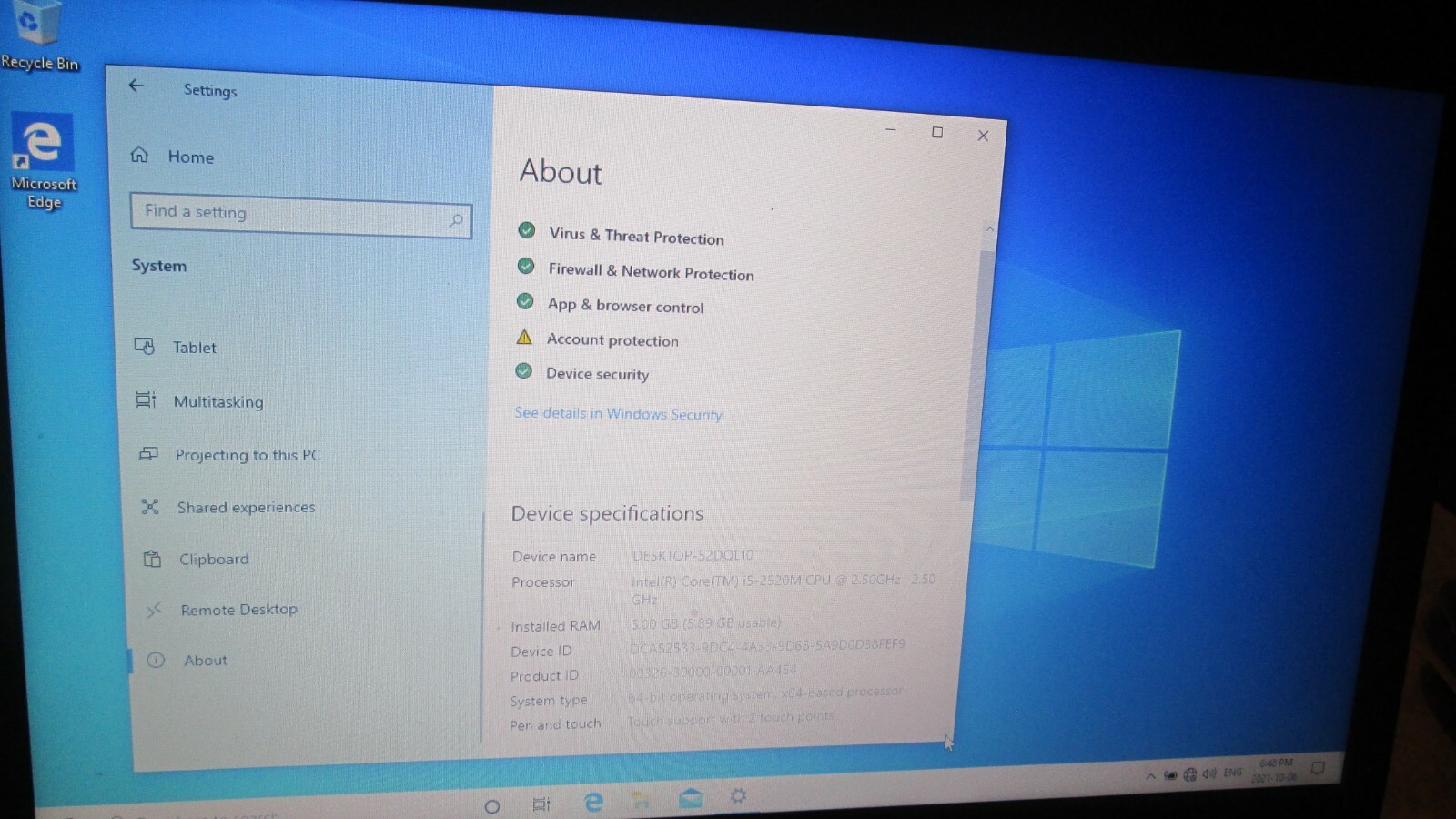Open Task View on the taskbar
Image resolution: width=1456 pixels, height=819 pixels.
coord(541,804)
